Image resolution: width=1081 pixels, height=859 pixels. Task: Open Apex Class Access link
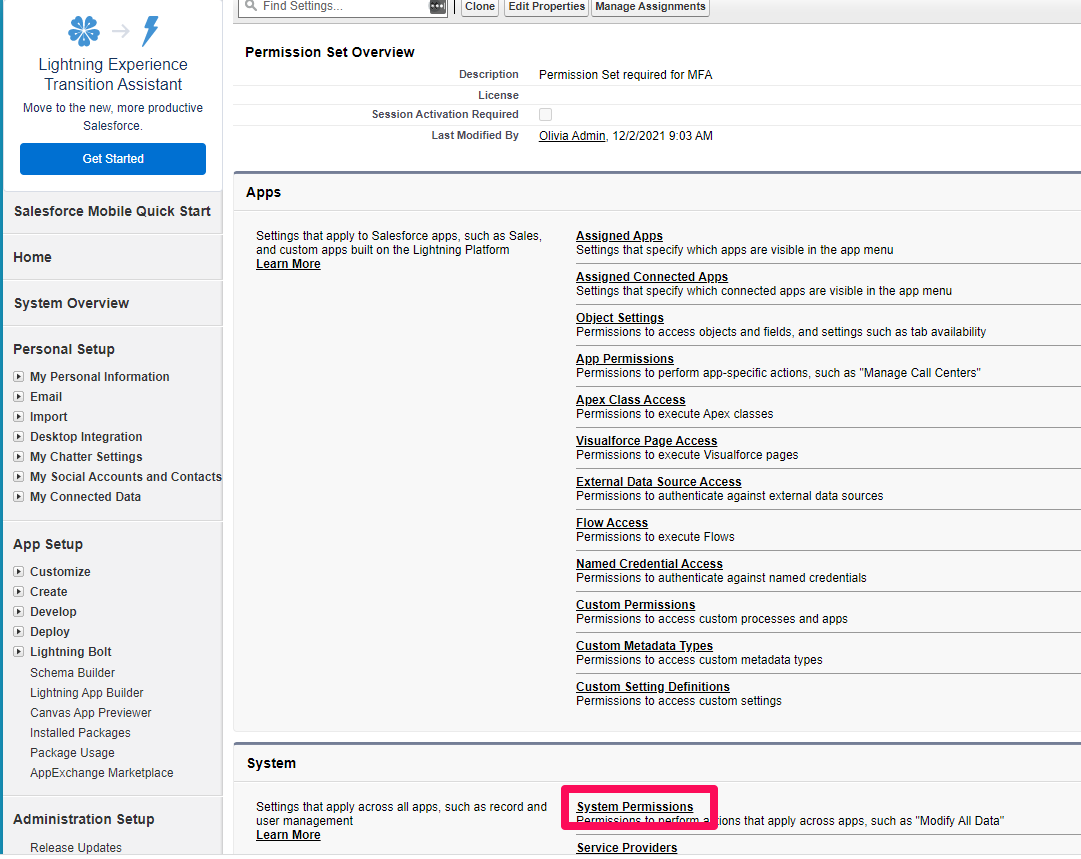tap(631, 400)
